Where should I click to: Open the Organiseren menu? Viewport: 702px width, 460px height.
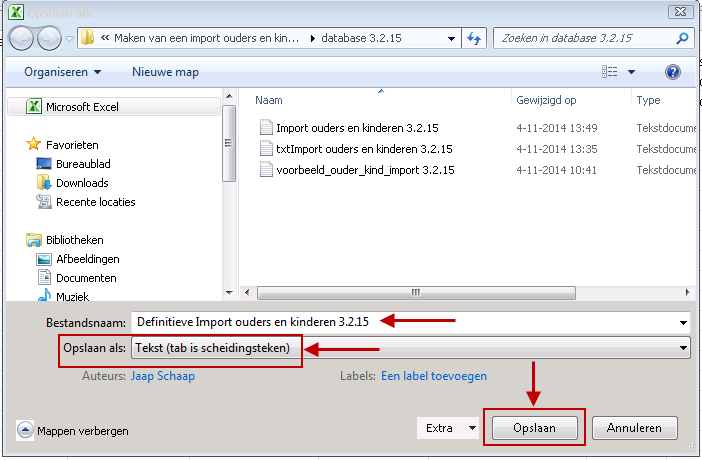63,72
